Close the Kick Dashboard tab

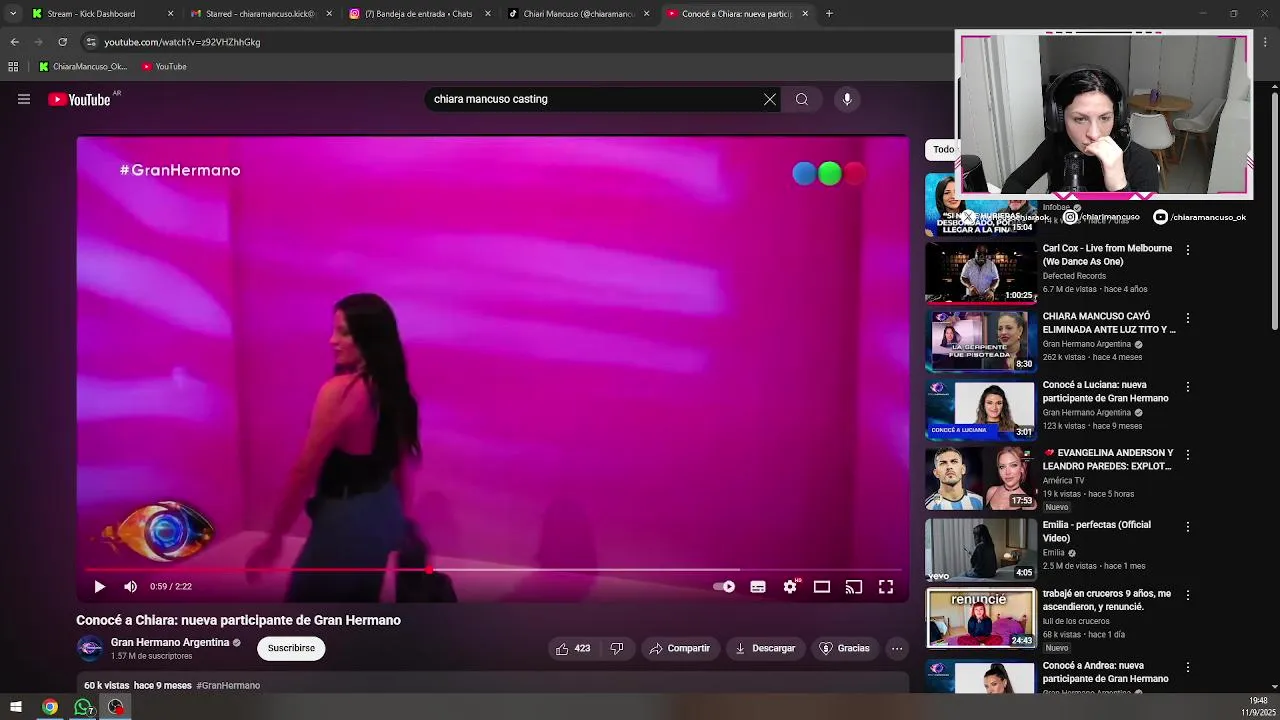click(x=170, y=14)
